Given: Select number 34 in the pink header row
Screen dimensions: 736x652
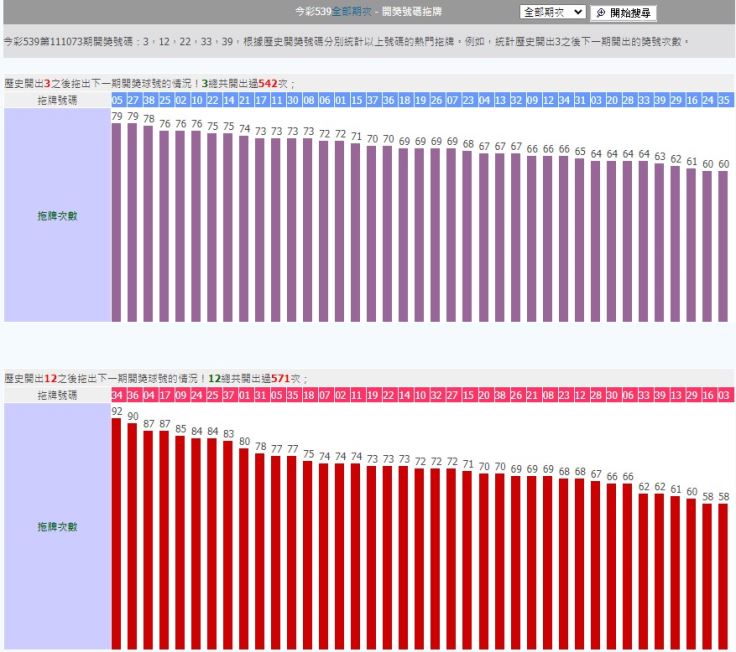Looking at the screenshot, I should 117,396.
